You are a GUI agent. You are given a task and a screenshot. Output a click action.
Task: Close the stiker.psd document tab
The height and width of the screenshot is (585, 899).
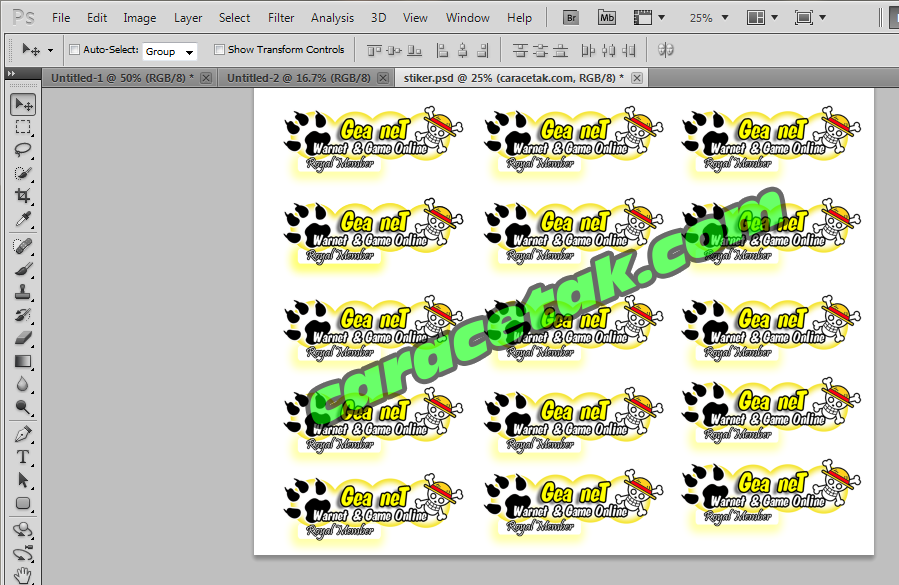coord(636,78)
